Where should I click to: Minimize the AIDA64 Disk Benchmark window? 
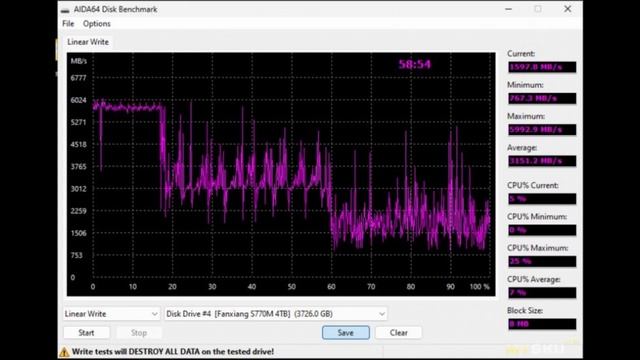click(x=509, y=9)
